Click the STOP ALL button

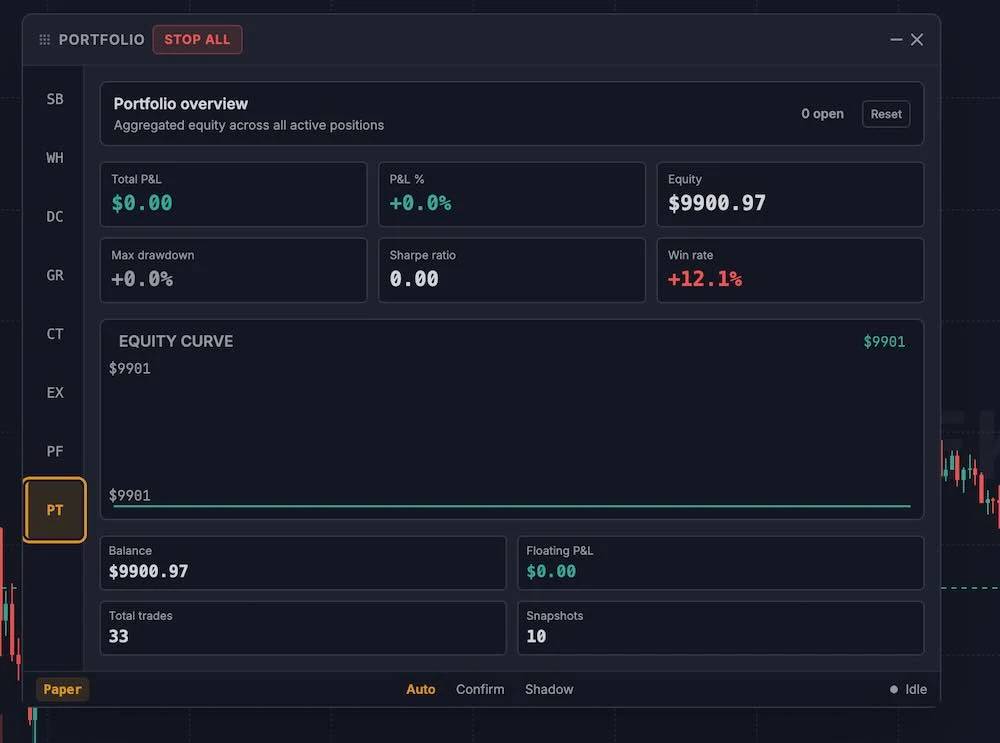tap(197, 40)
